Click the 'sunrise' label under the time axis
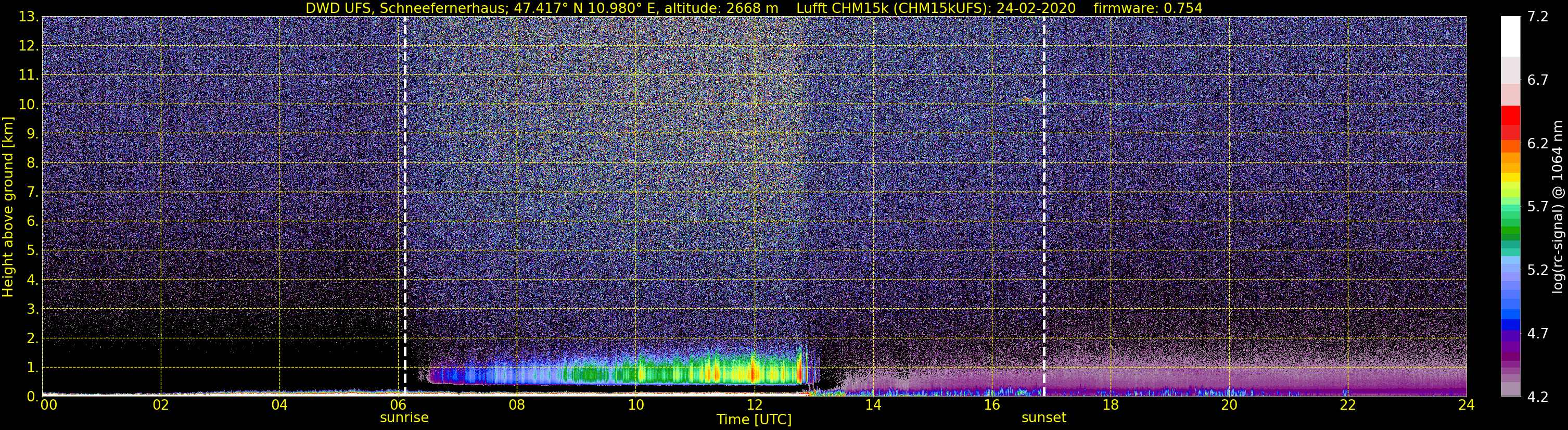The width and height of the screenshot is (1568, 430). (x=404, y=418)
